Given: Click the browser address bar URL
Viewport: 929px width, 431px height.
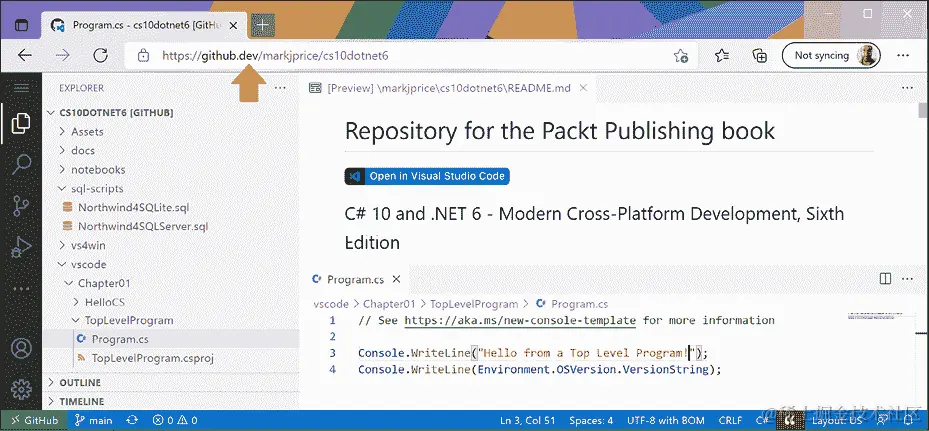Looking at the screenshot, I should click(276, 56).
